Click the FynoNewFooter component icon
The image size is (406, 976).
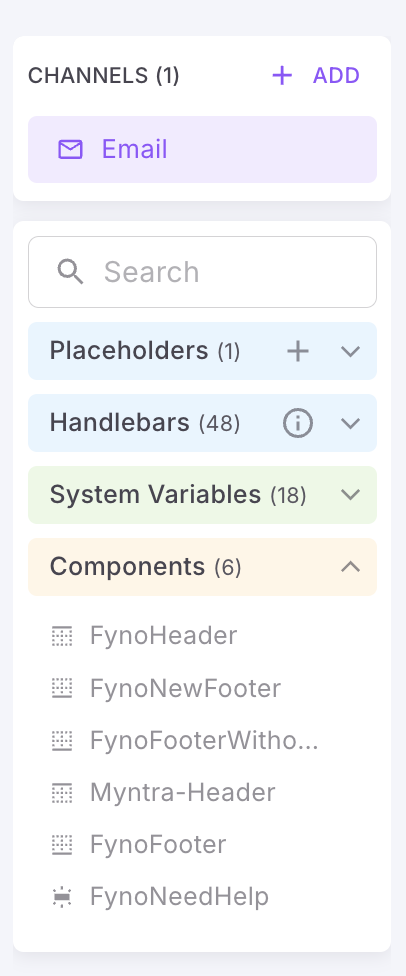point(62,688)
